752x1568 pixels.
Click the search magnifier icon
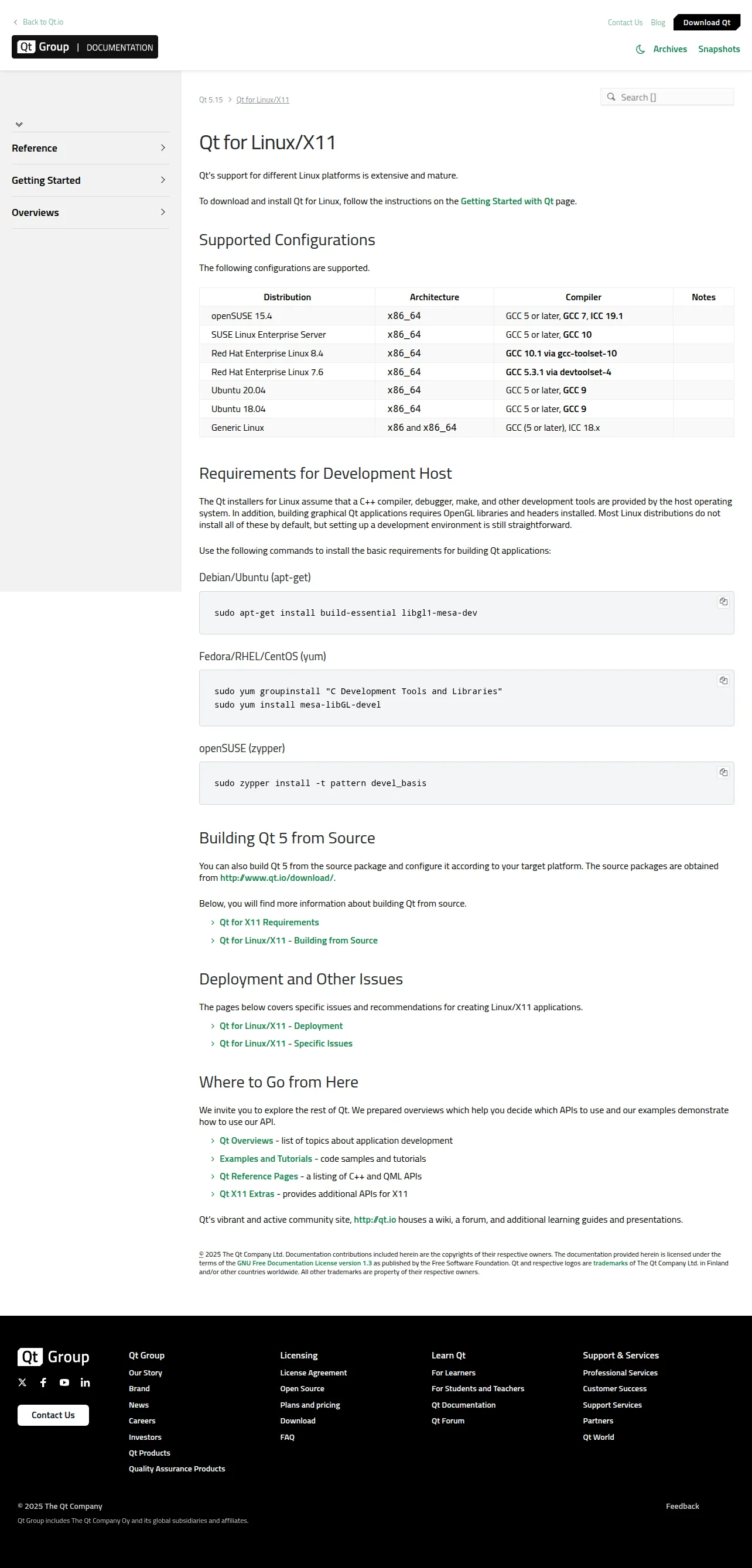click(x=611, y=97)
